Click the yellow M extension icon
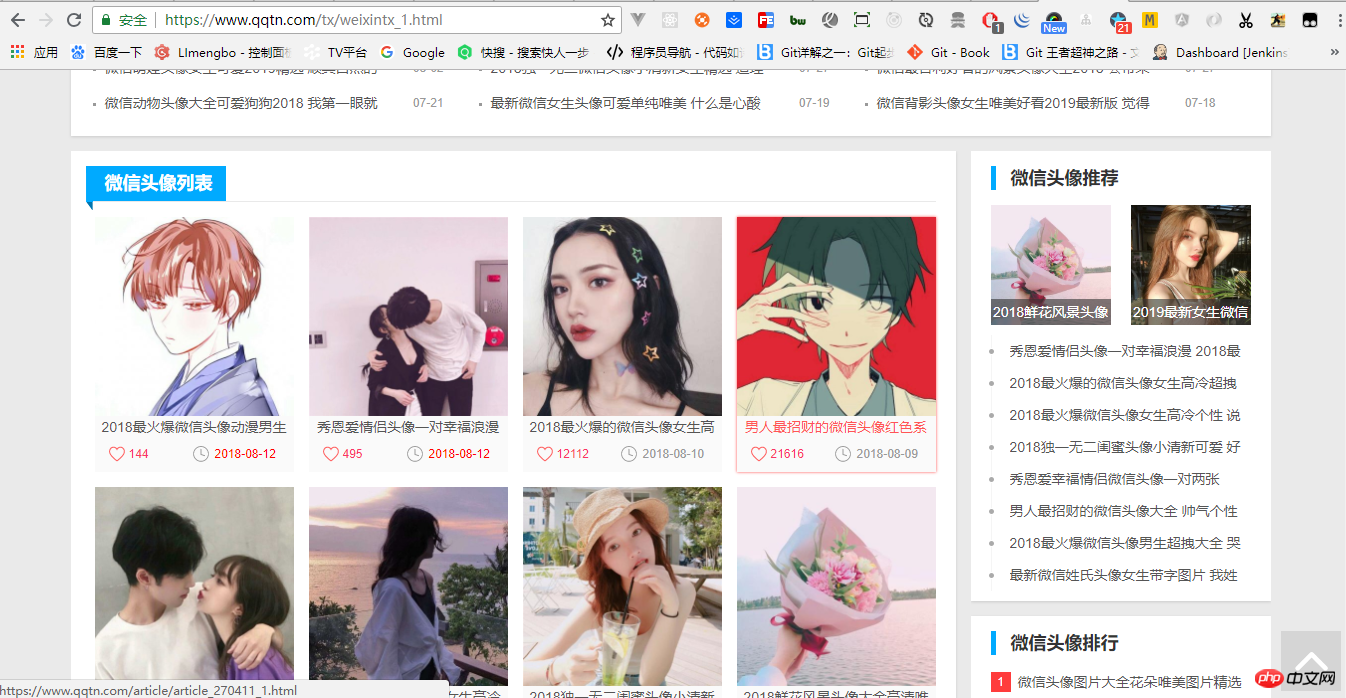Viewport: 1346px width, 698px height. 1150,20
